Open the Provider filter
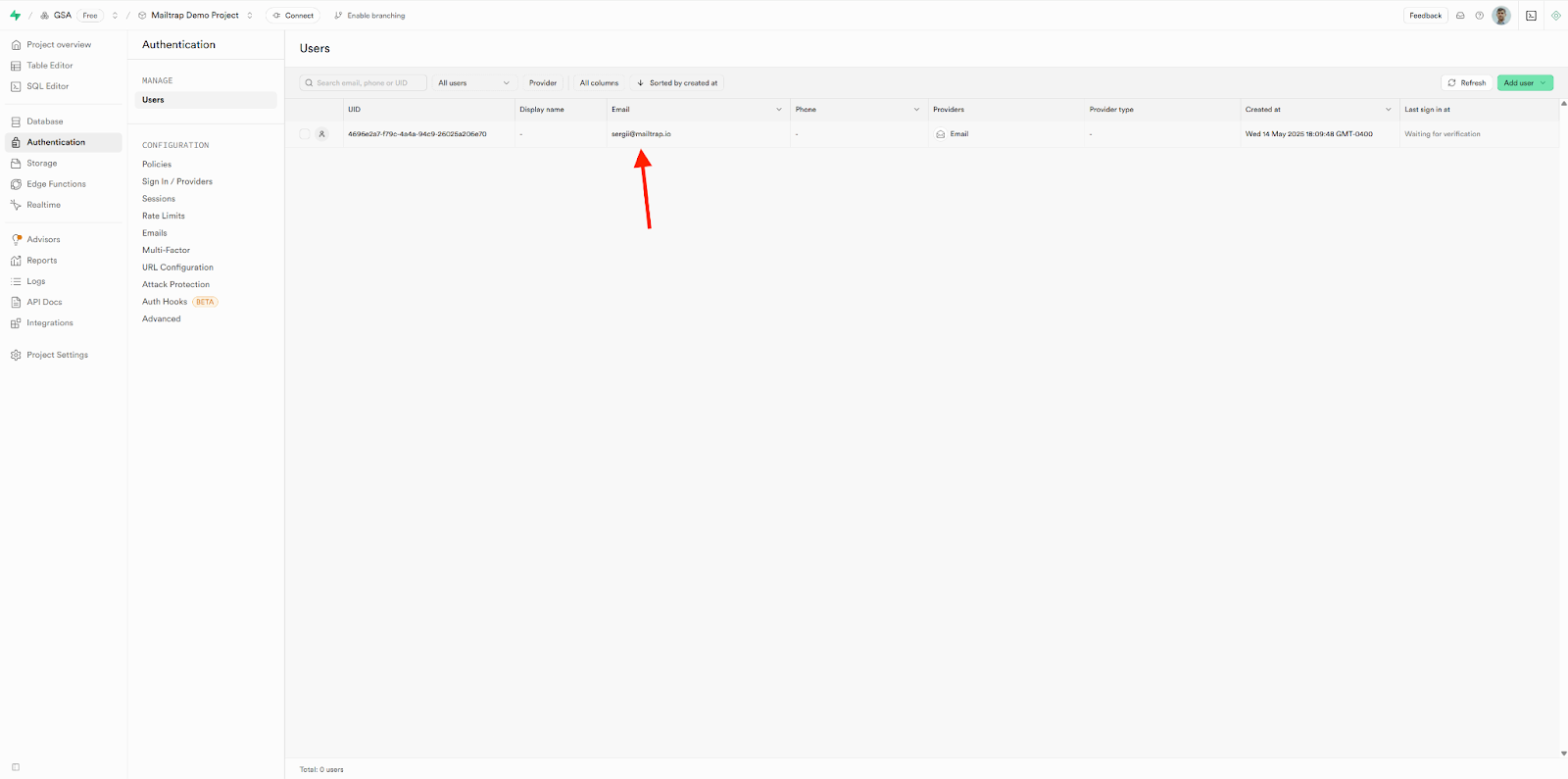 point(543,83)
